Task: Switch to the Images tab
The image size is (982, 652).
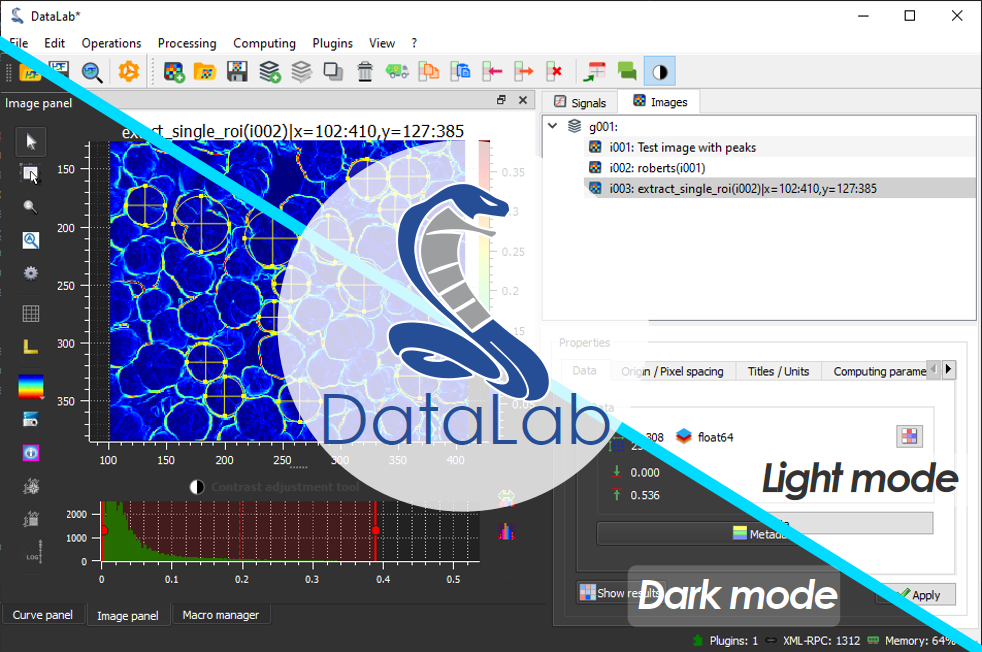Action: (659, 101)
